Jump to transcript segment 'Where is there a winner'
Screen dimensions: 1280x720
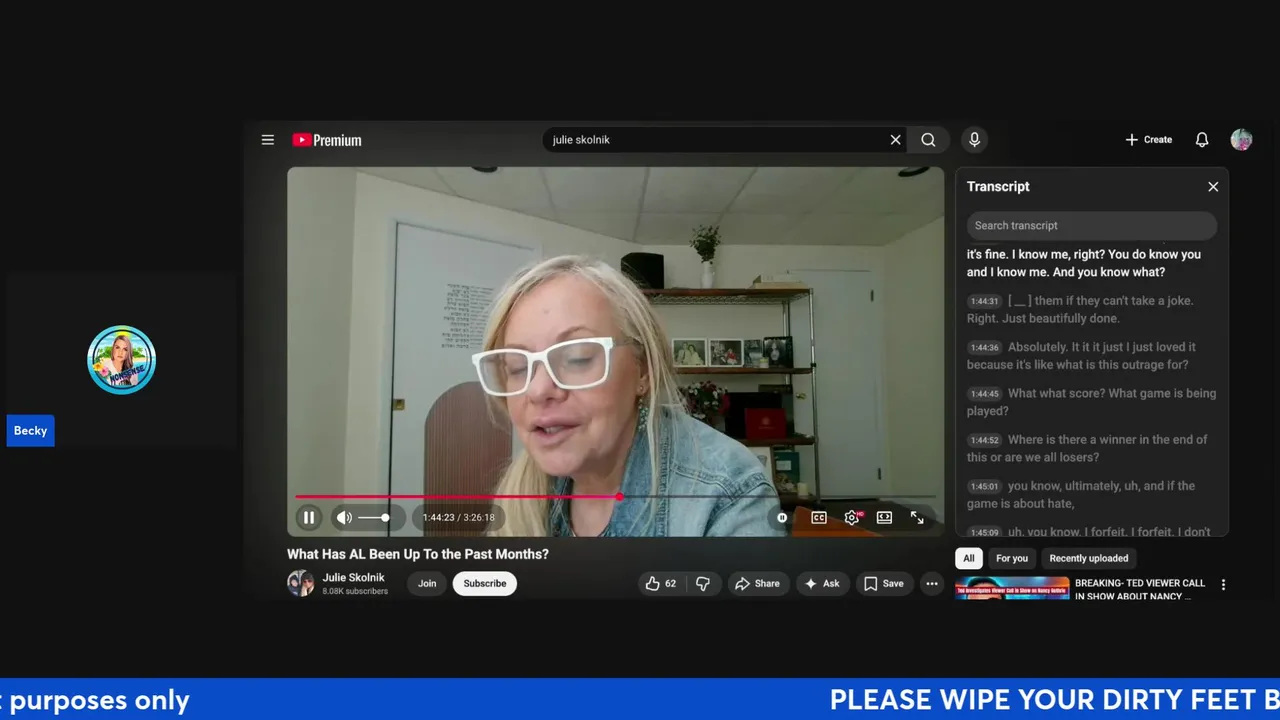coord(1091,448)
